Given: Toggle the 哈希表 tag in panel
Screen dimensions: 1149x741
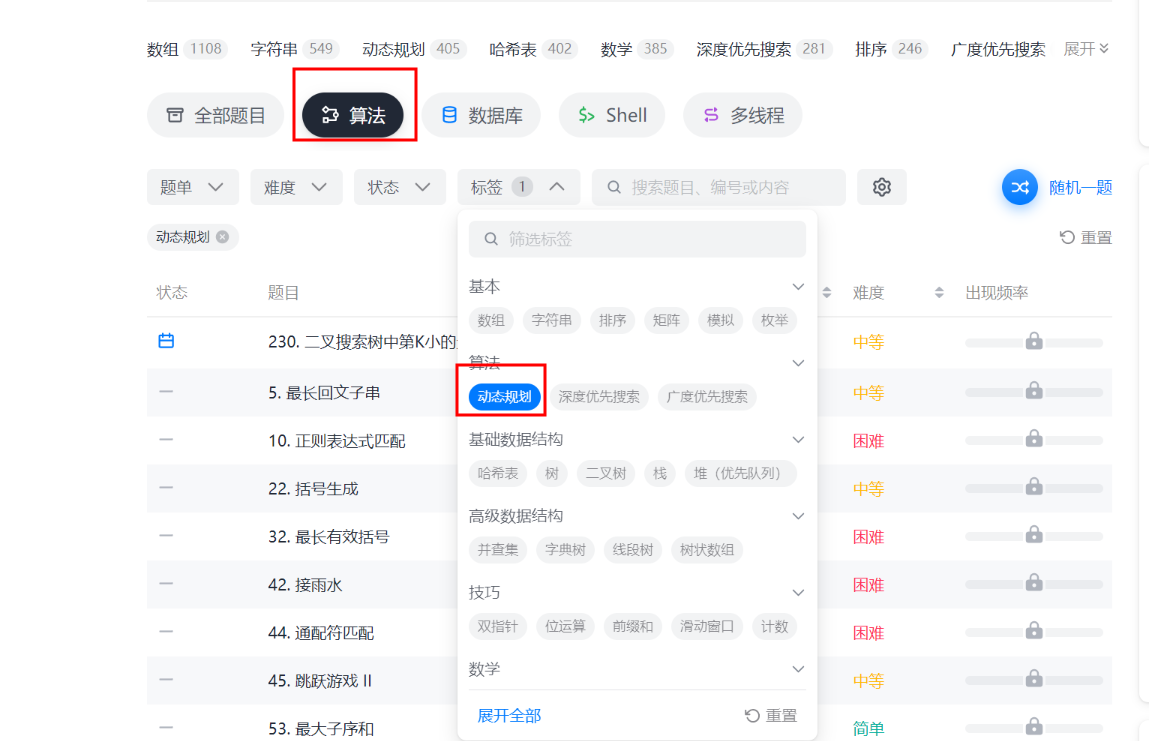Looking at the screenshot, I should pyautogui.click(x=498, y=473).
